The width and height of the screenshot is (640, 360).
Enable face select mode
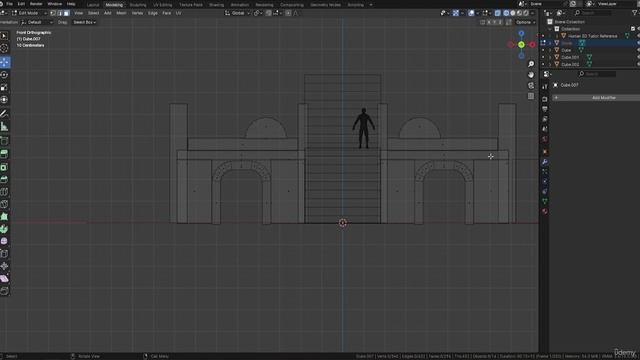click(x=67, y=13)
